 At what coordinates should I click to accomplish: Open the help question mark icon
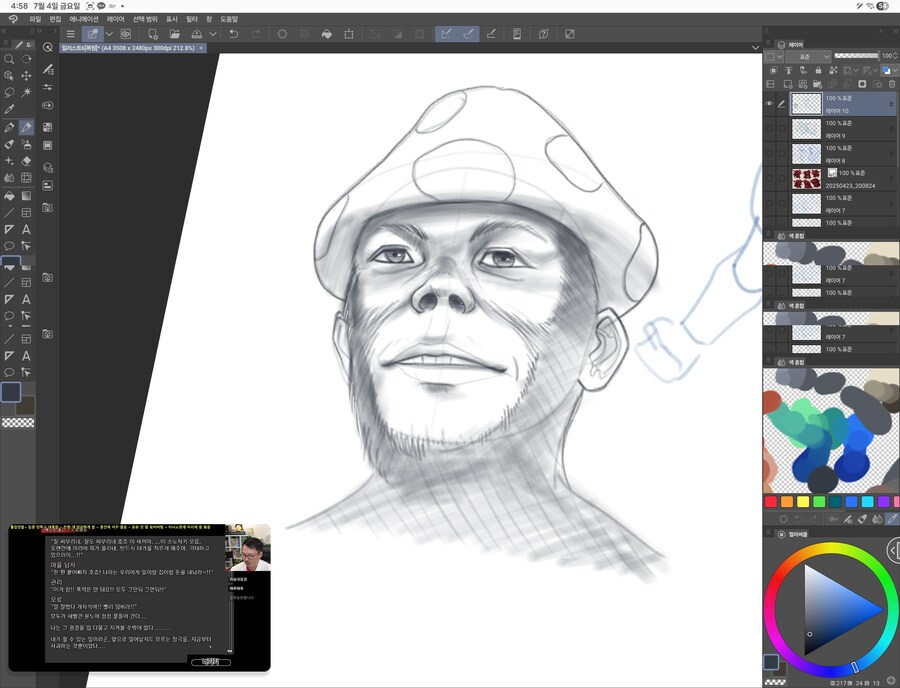[544, 34]
